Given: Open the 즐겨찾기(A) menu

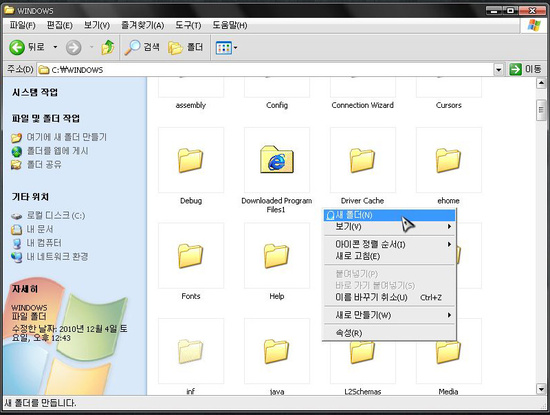Looking at the screenshot, I should [x=142, y=25].
